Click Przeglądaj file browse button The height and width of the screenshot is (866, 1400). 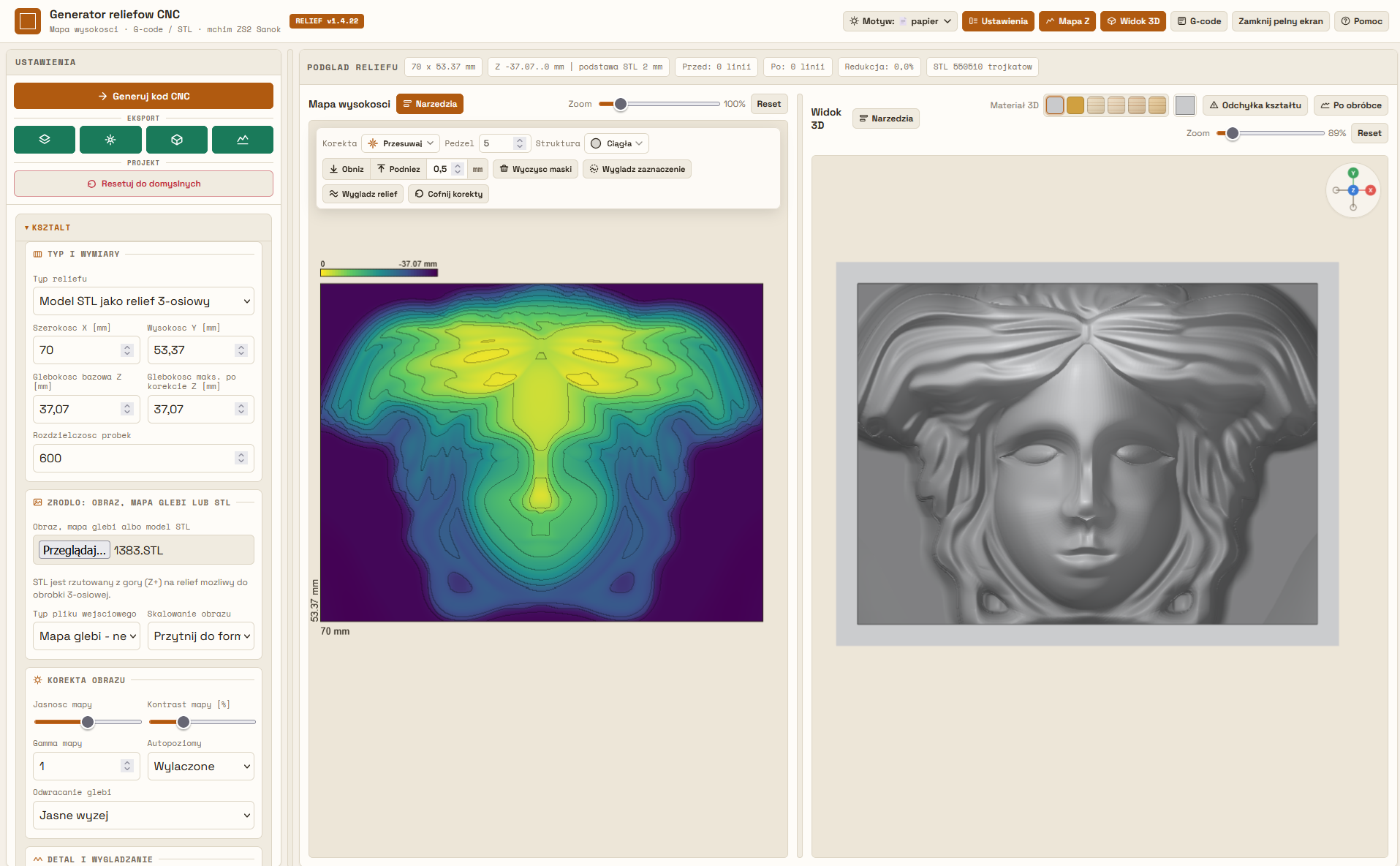74,550
